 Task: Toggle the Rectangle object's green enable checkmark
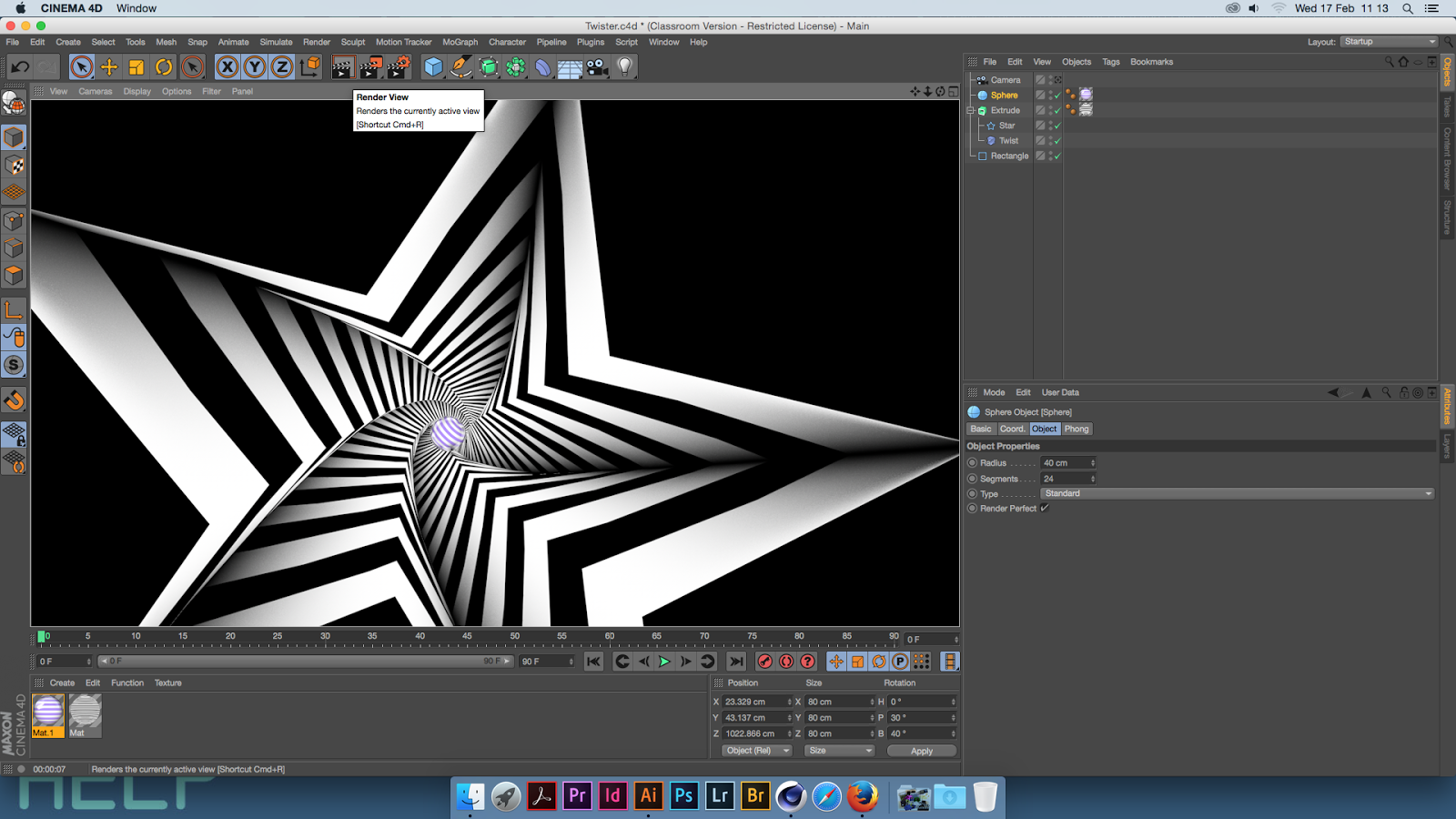(x=1057, y=157)
